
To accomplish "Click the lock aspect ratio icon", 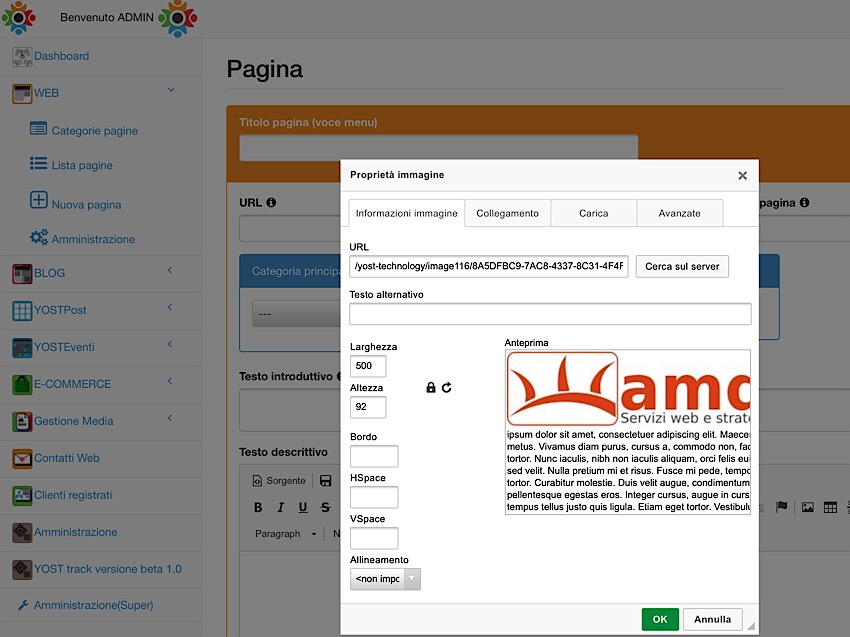I will [431, 387].
